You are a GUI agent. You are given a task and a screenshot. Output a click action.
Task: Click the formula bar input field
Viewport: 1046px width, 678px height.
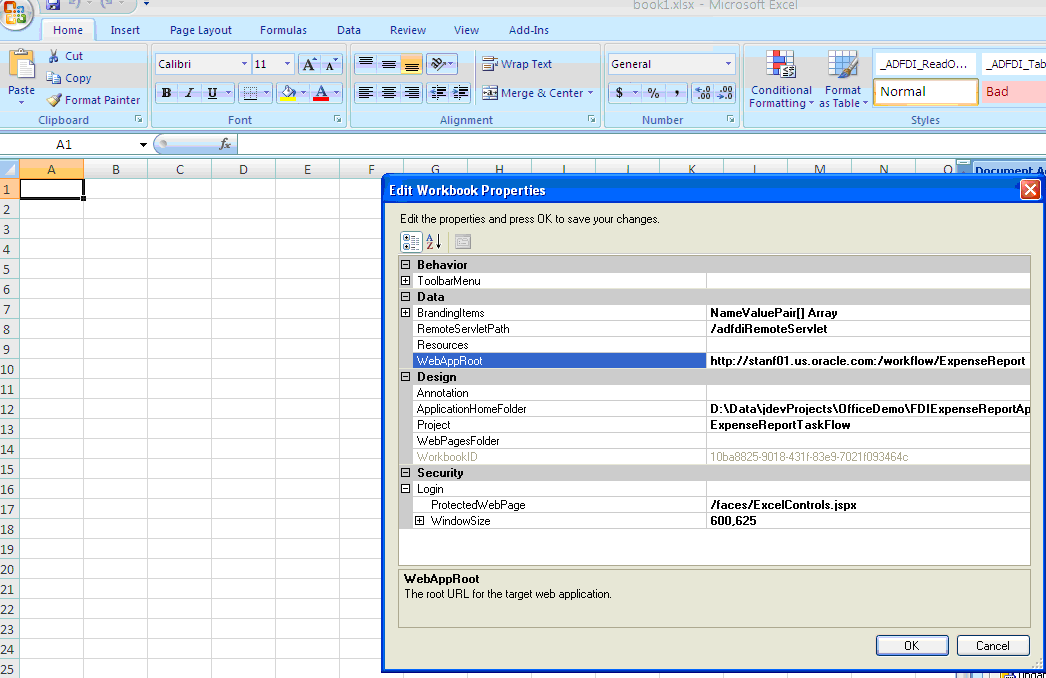tap(641, 144)
